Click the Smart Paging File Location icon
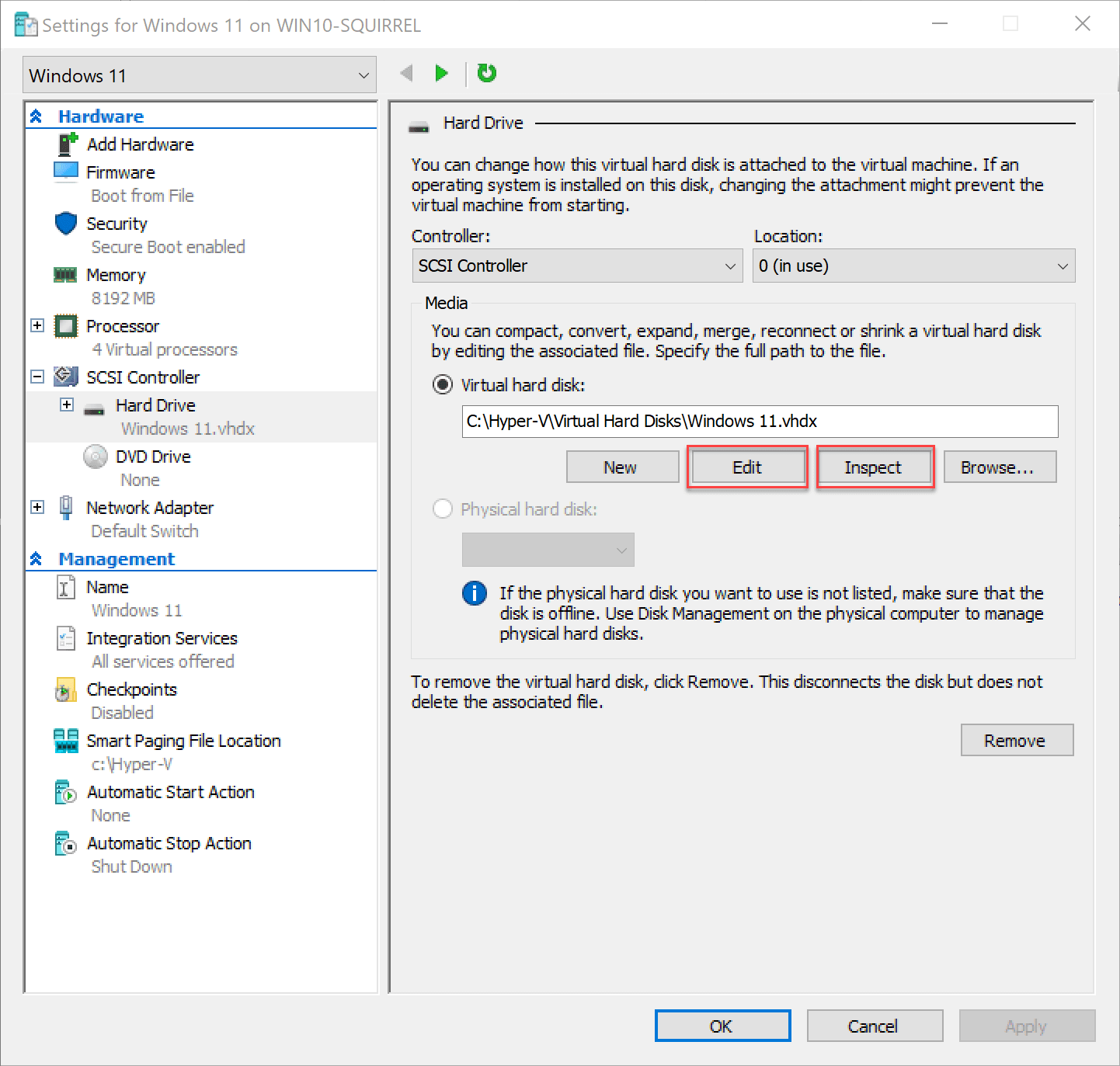1120x1066 pixels. tap(66, 740)
